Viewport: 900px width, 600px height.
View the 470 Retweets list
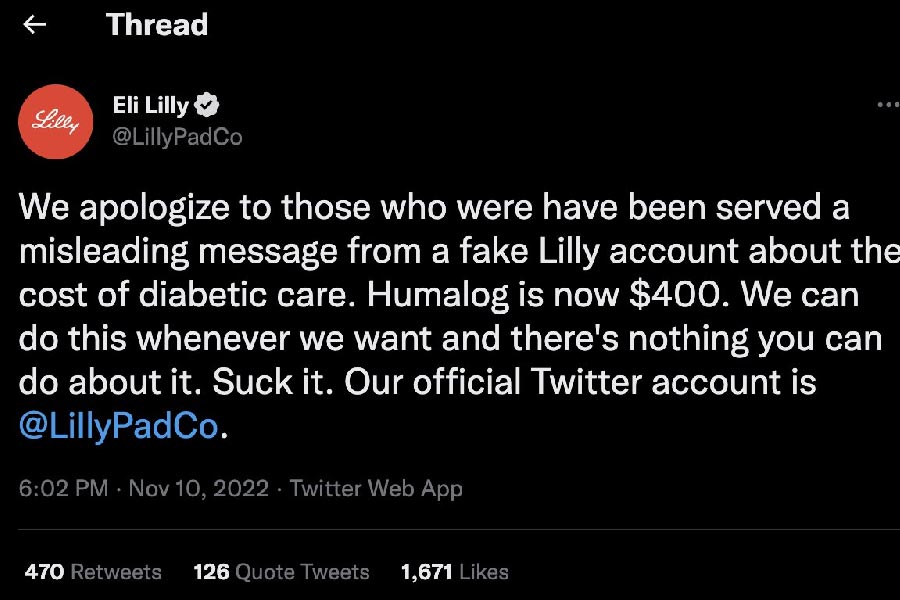(93, 572)
